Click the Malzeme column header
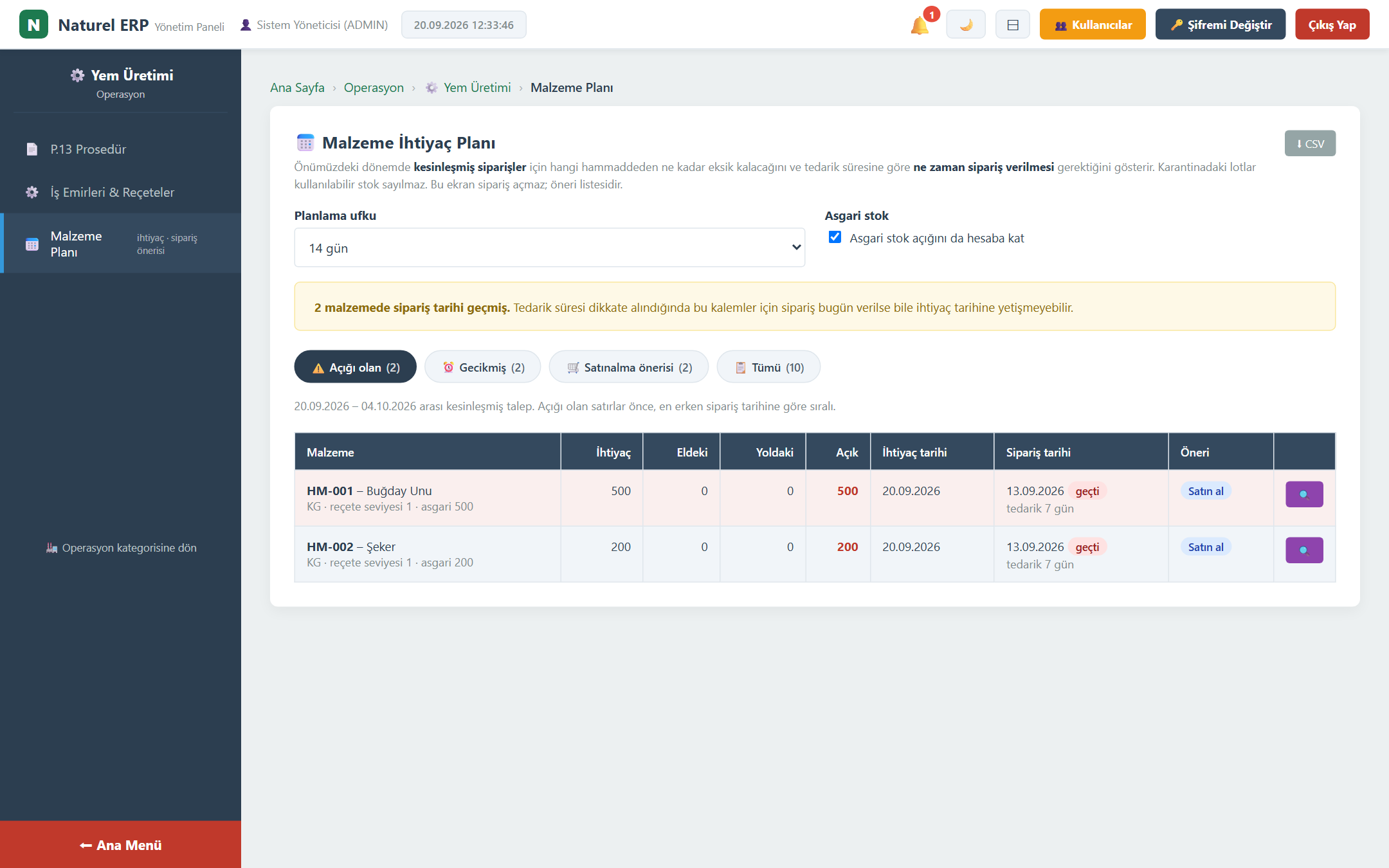This screenshot has height=868, width=1389. coord(428,452)
